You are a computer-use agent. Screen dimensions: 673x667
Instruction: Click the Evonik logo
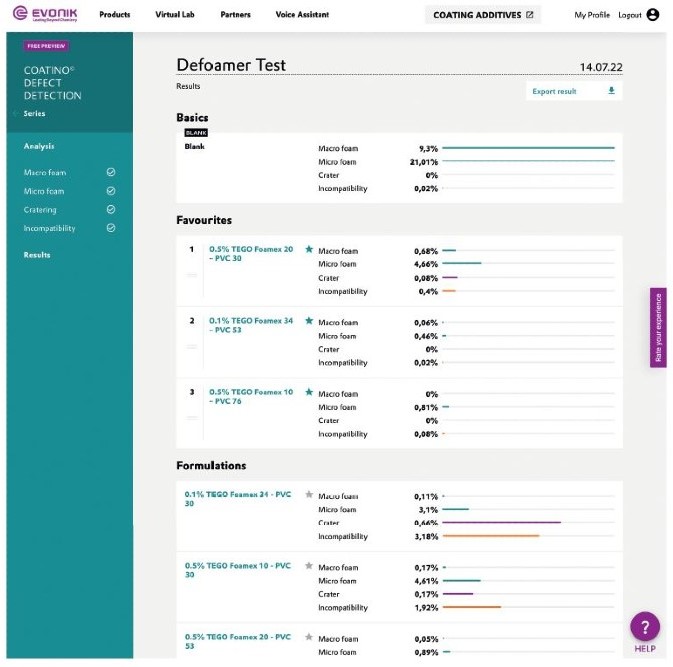(45, 14)
